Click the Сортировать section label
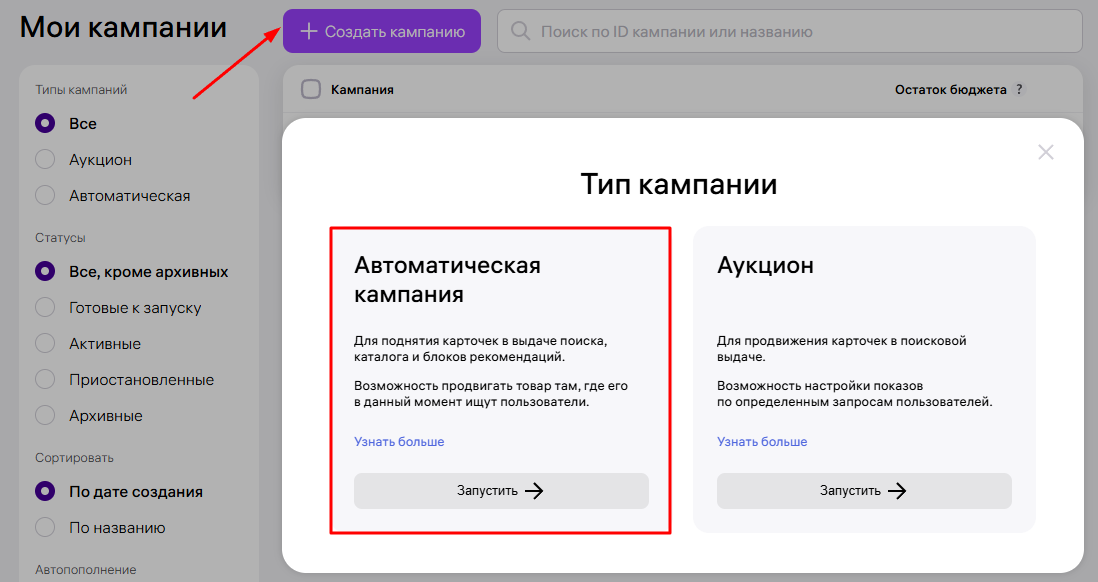Screen dimensions: 1098x582 pyautogui.click(x=74, y=458)
